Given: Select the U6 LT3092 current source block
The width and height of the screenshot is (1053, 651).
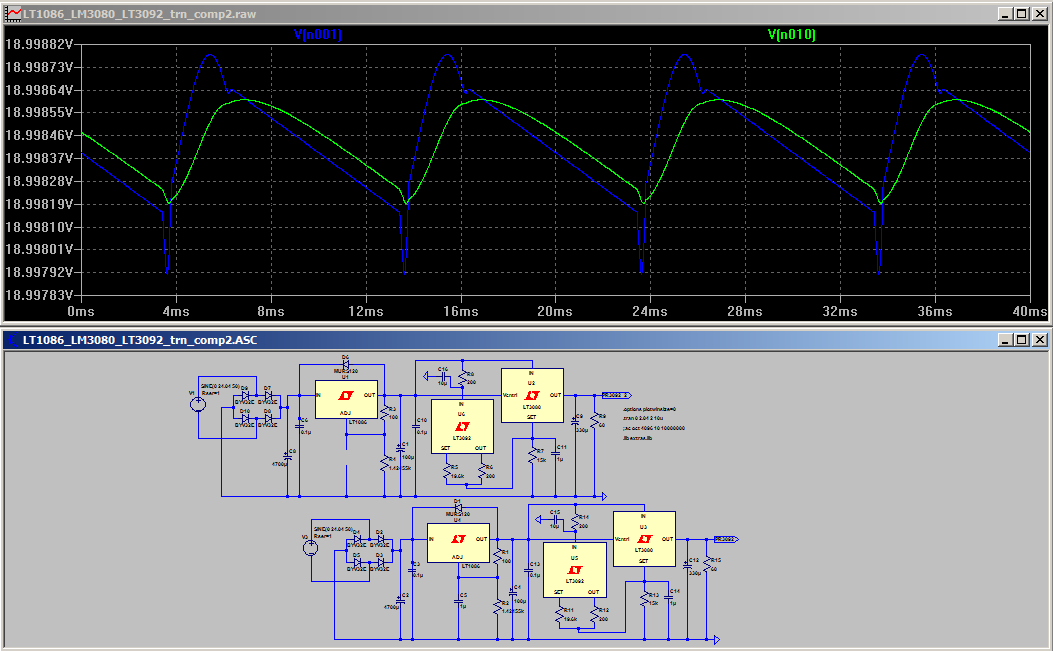Looking at the screenshot, I should tap(462, 427).
